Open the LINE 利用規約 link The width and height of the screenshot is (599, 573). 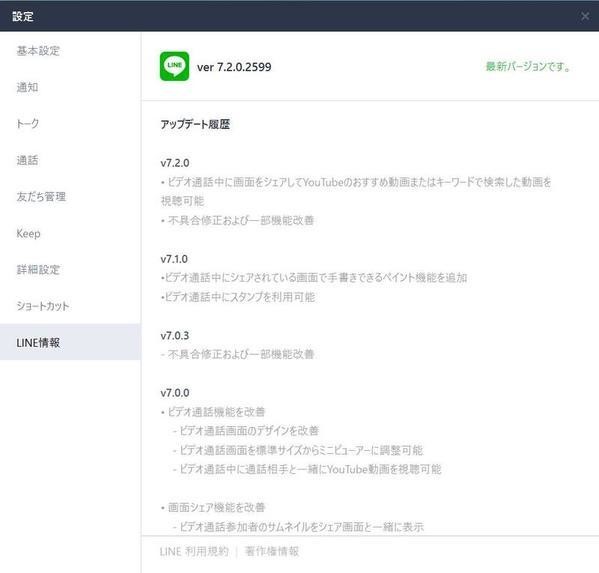[194, 551]
